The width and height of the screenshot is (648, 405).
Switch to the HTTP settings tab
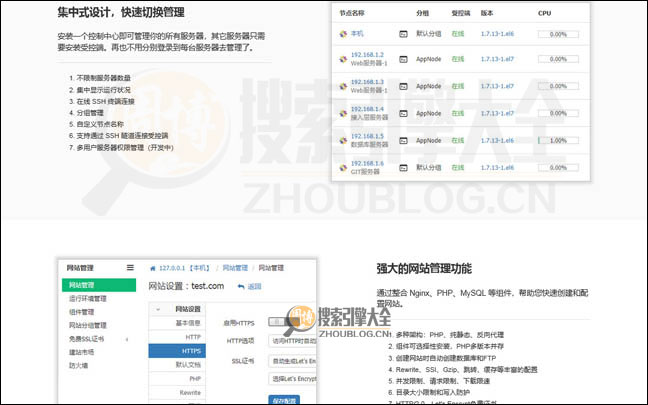tap(177, 337)
